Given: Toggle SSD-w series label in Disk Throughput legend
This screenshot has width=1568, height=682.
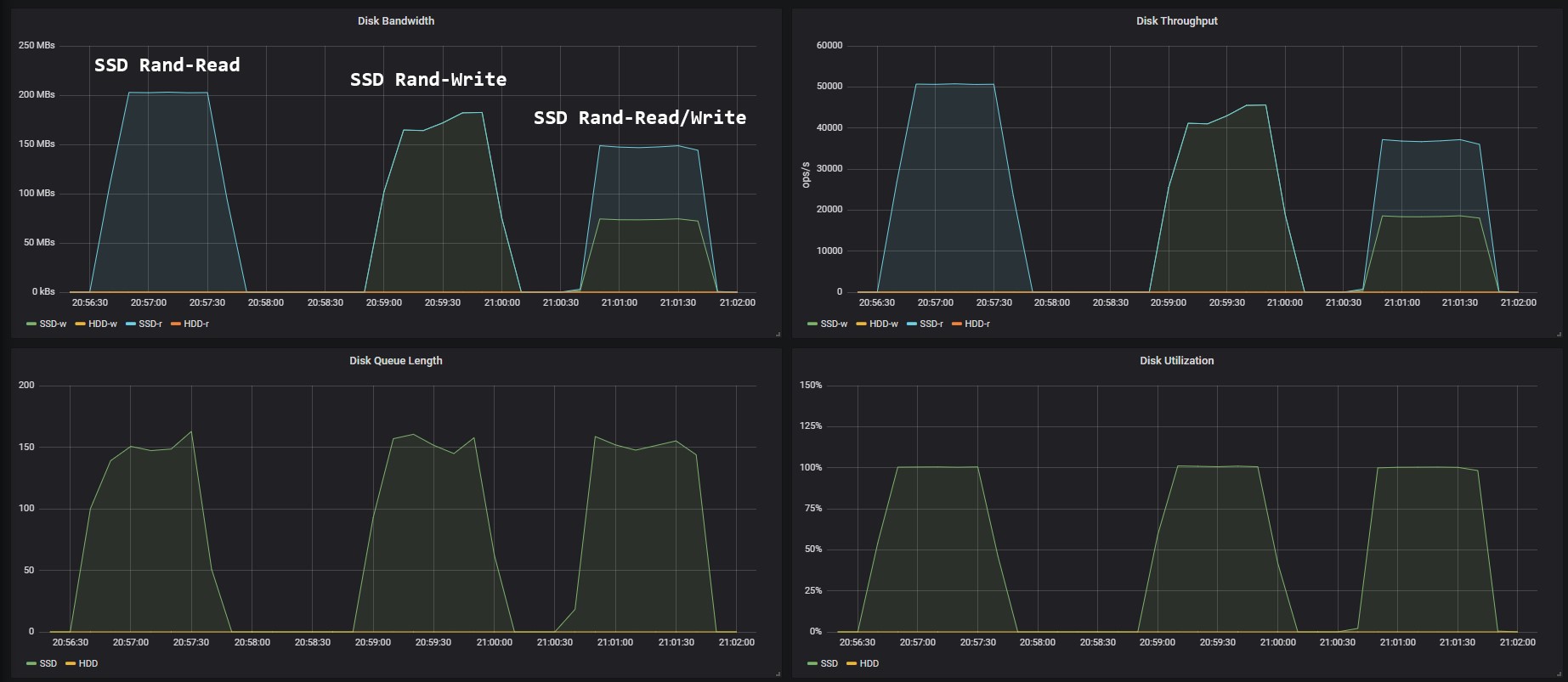Looking at the screenshot, I should 834,324.
